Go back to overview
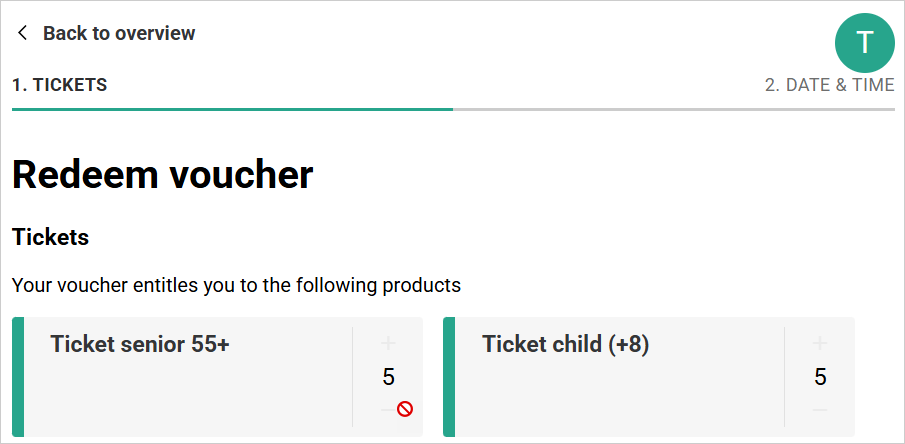This screenshot has height=444, width=905. [x=118, y=33]
